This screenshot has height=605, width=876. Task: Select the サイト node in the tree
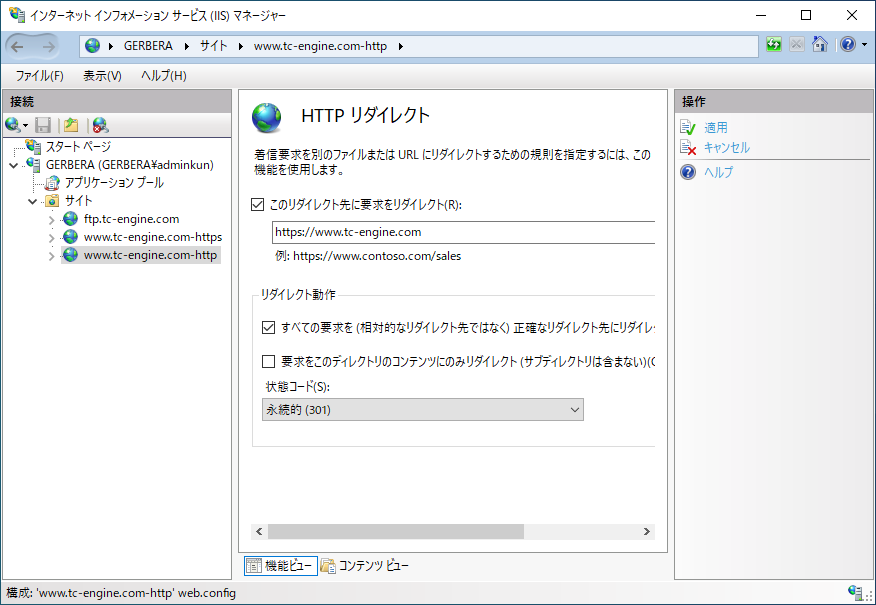(78, 201)
